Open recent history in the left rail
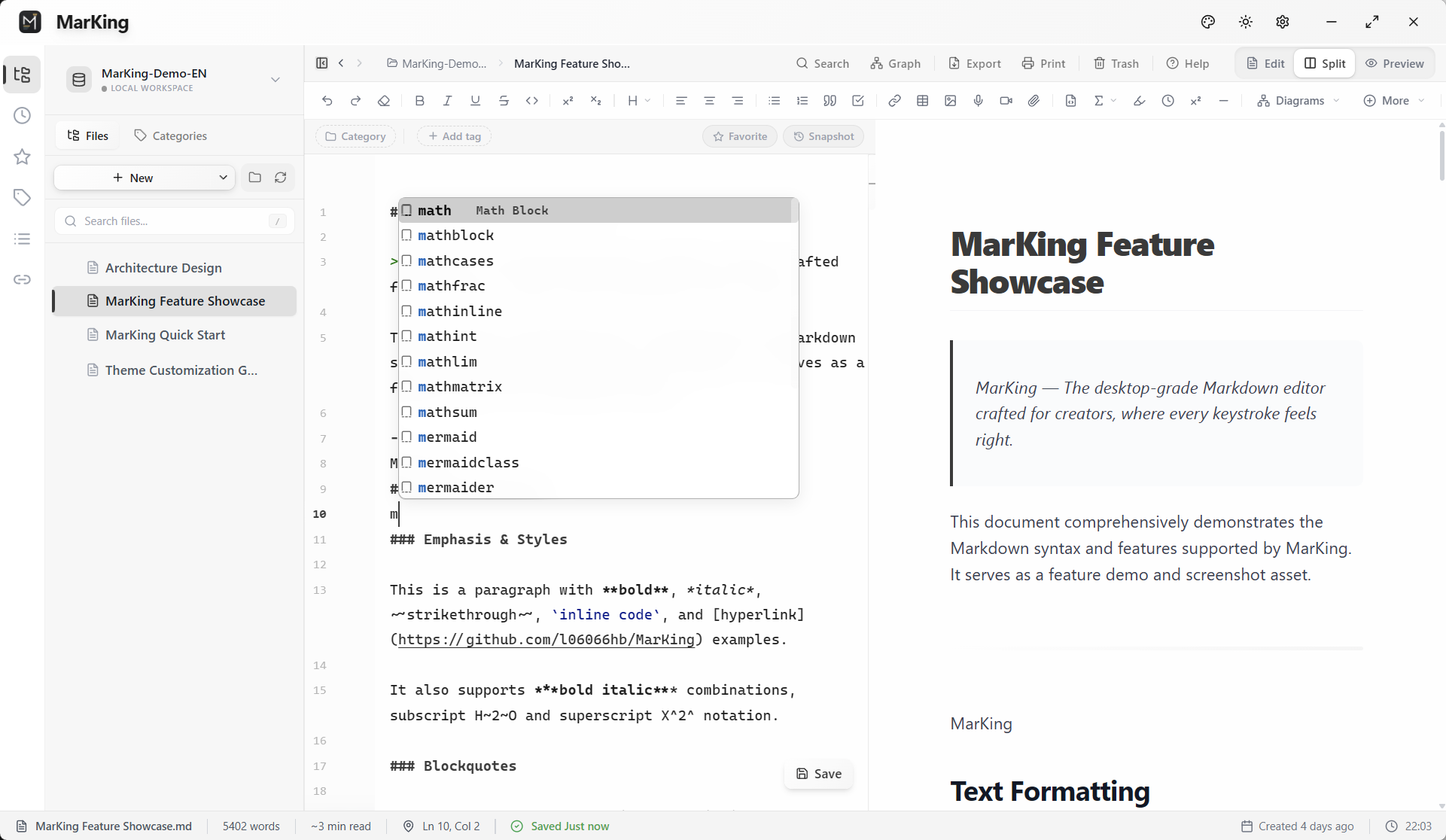The height and width of the screenshot is (840, 1446). click(22, 116)
